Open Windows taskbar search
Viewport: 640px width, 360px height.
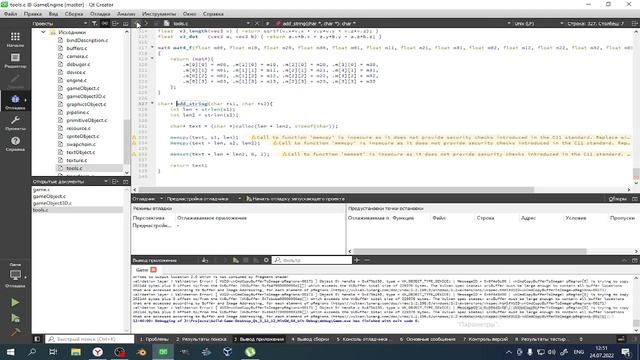point(32,352)
